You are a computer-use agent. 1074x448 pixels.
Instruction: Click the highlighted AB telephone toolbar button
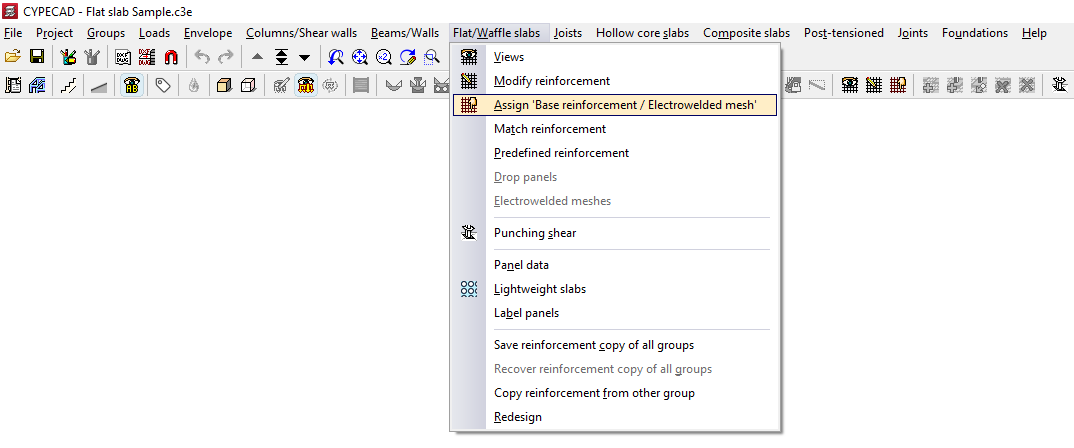point(131,86)
